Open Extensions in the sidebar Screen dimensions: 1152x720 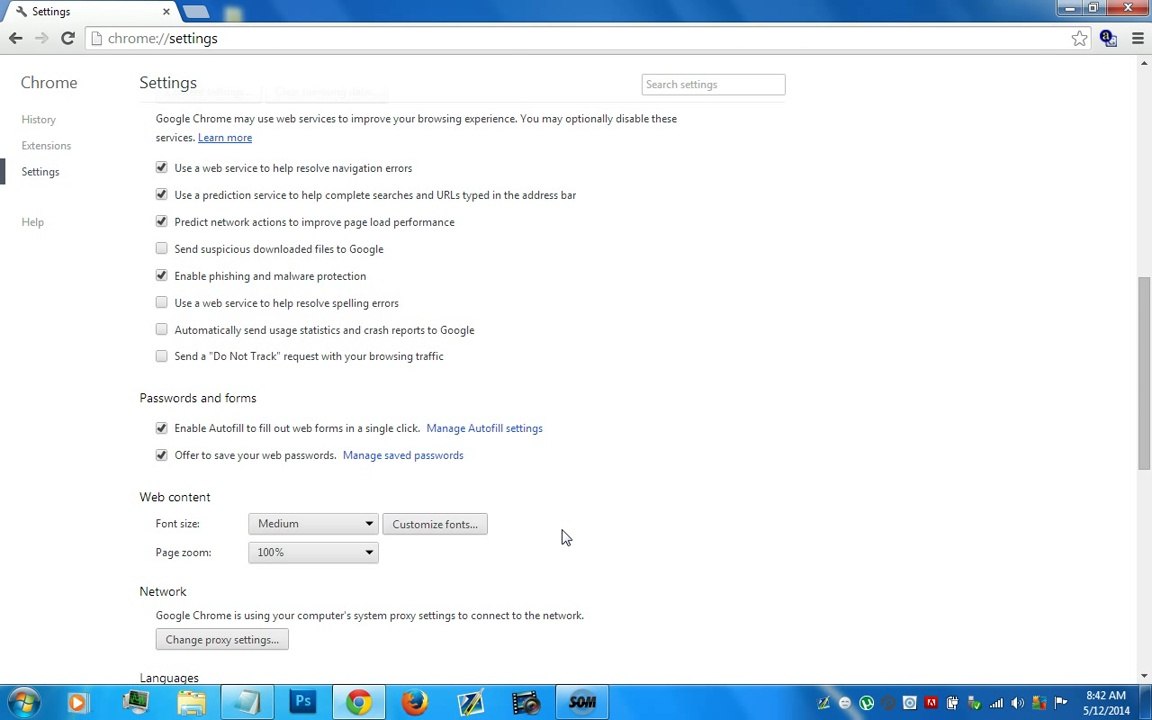click(x=46, y=145)
